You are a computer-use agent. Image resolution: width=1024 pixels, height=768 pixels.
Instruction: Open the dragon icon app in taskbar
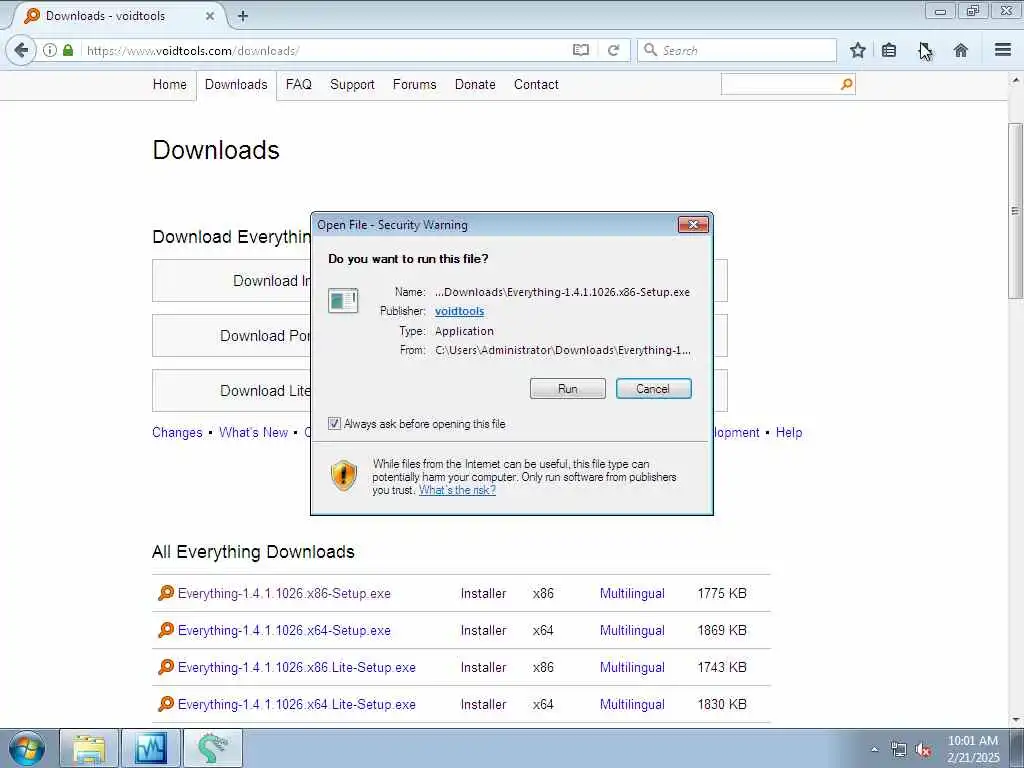coord(212,748)
